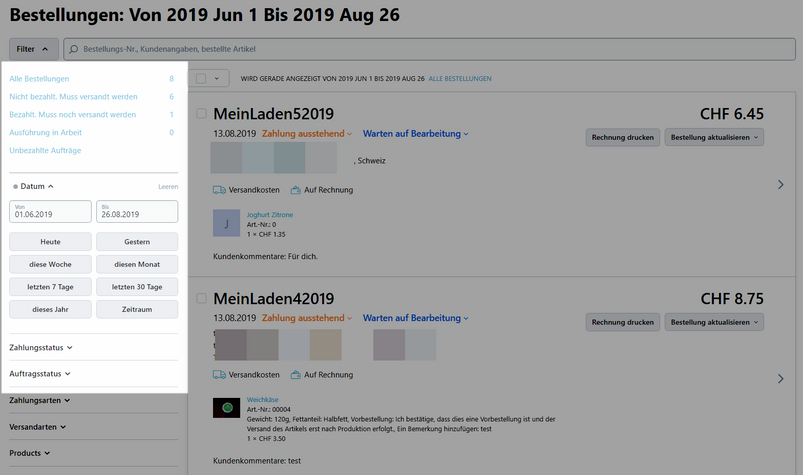The height and width of the screenshot is (475, 803).
Task: Open first order details arrow
Action: point(780,184)
